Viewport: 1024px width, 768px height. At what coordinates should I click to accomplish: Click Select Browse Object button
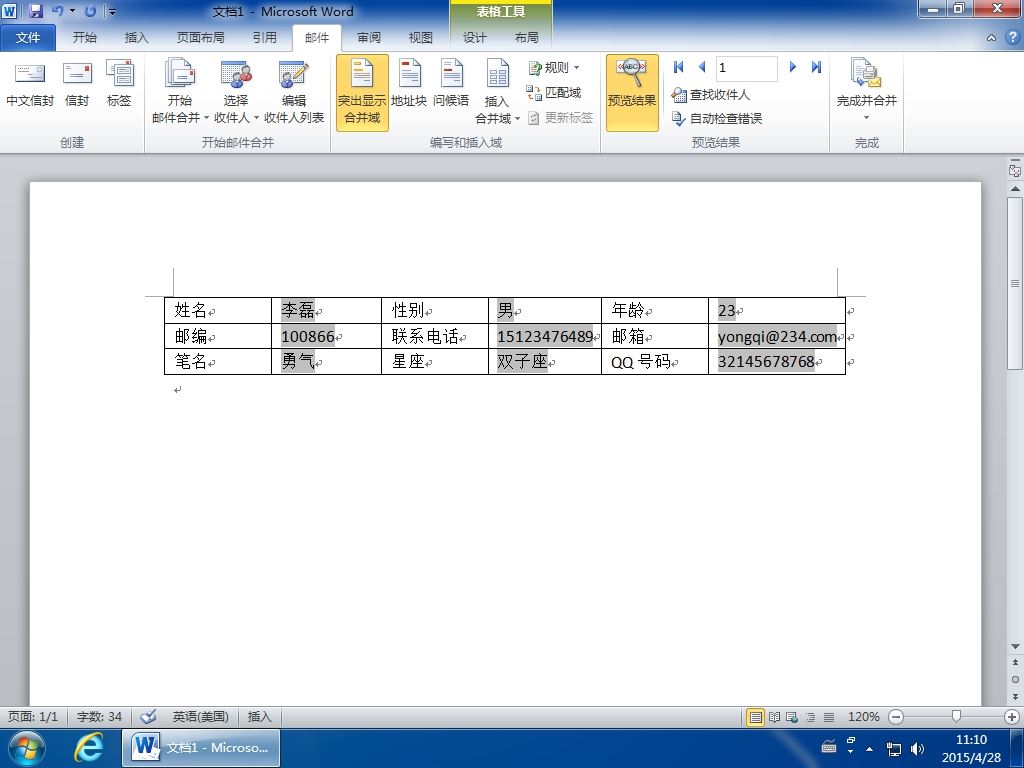(1015, 679)
